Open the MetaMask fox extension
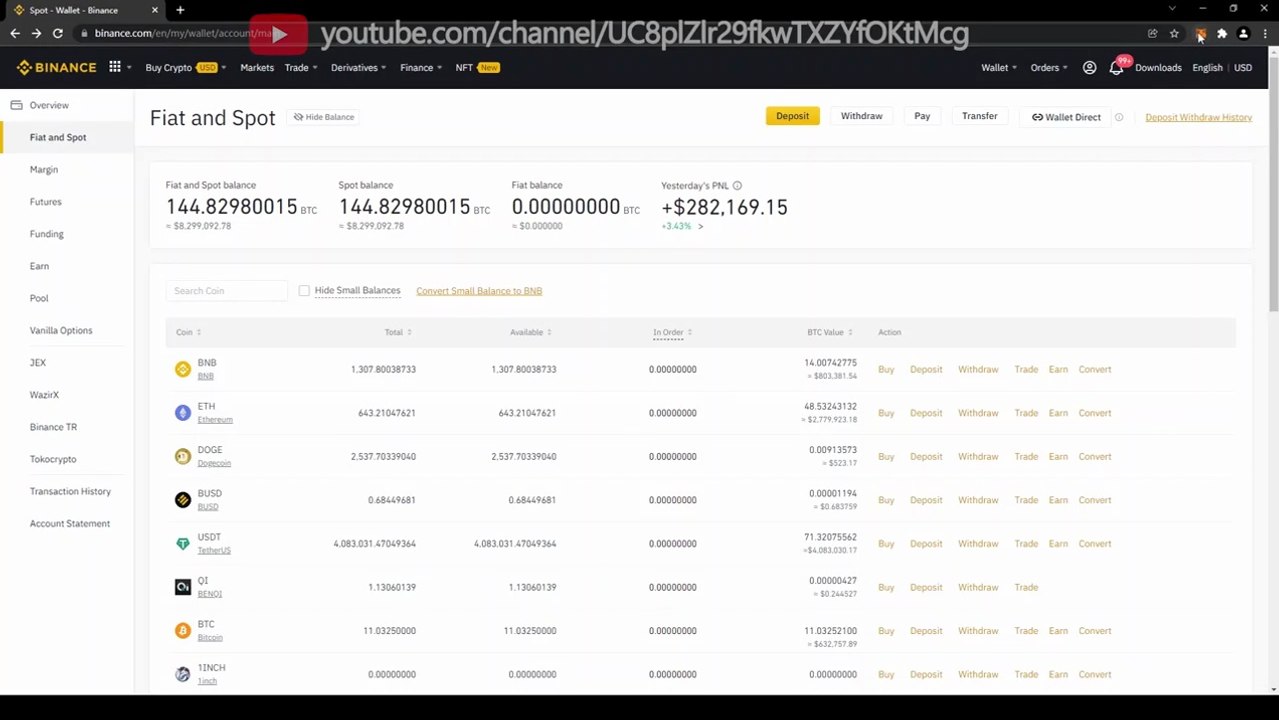 point(1200,33)
